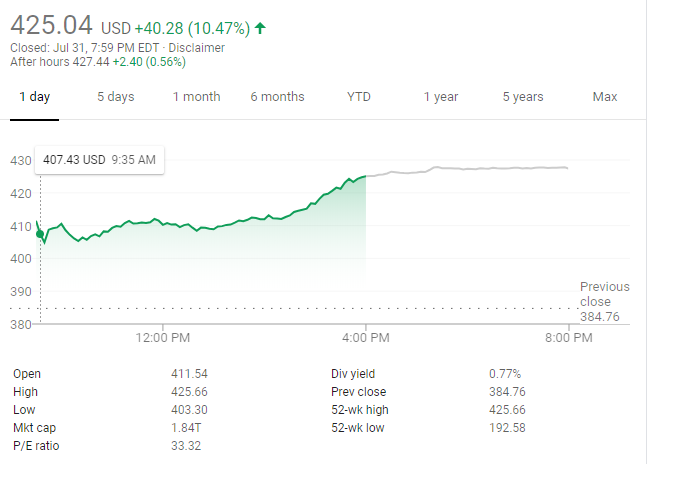Click the green up-arrow price indicator
Screen dimensions: 674x484
coord(261,28)
